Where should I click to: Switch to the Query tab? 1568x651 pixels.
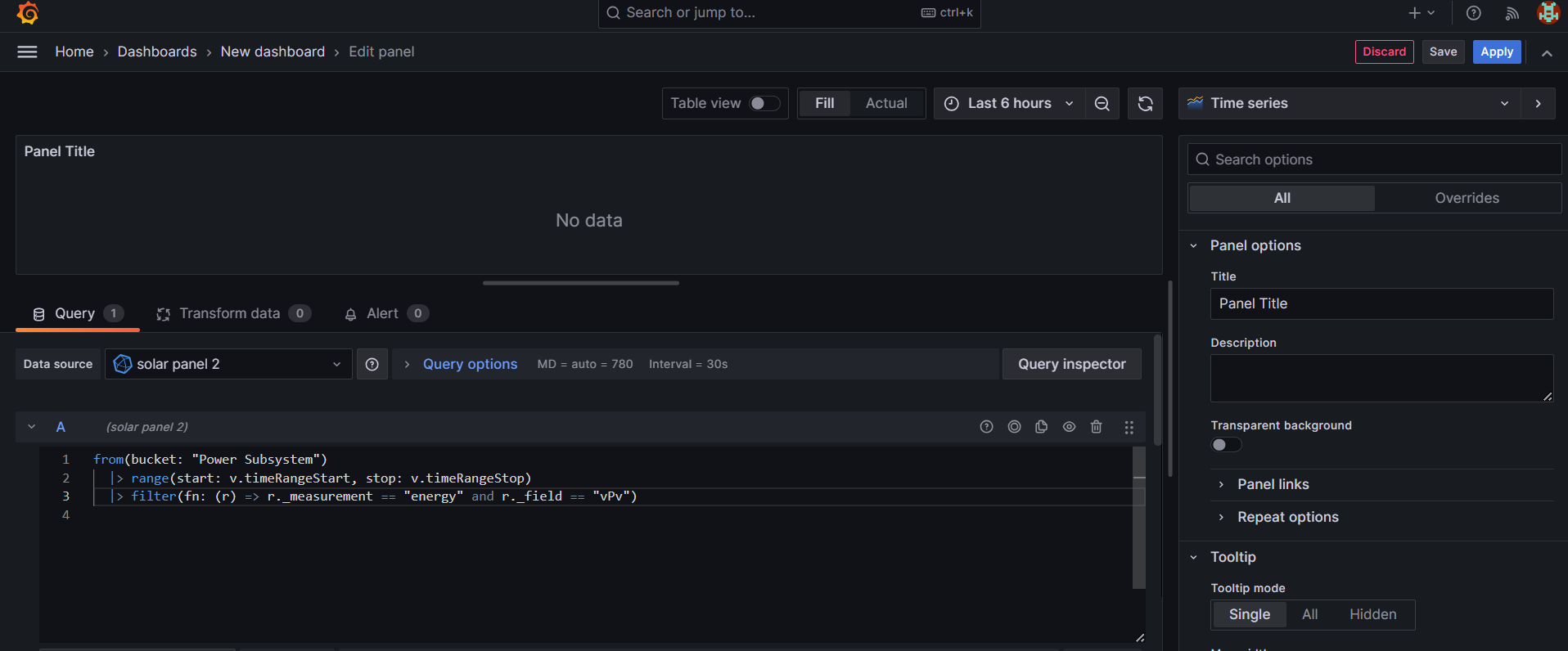(78, 314)
